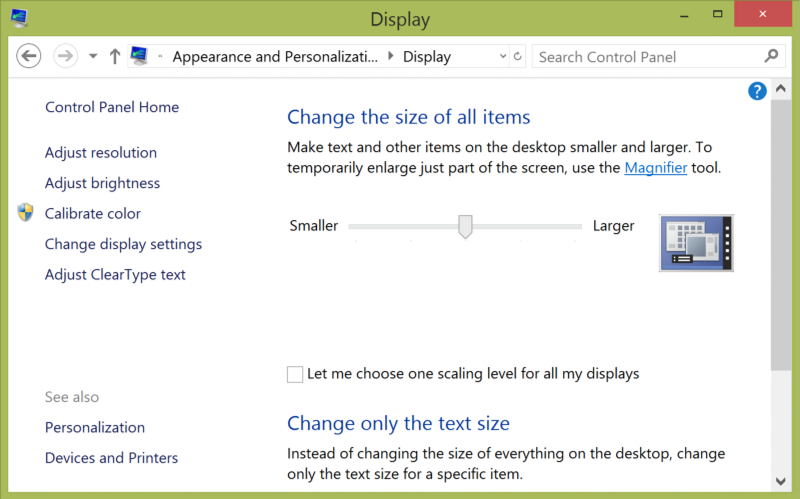Click the scroll down arrow on the scrollbar
800x499 pixels.
point(781,479)
